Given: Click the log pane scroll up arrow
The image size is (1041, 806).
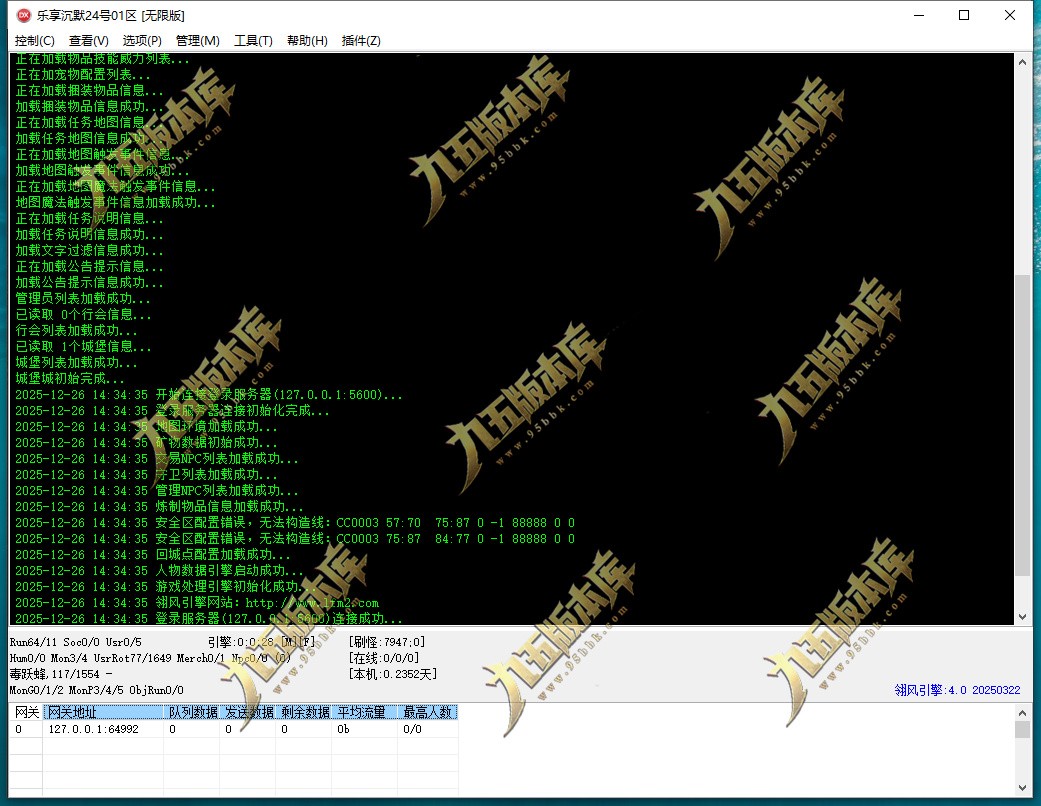Looking at the screenshot, I should (1022, 62).
